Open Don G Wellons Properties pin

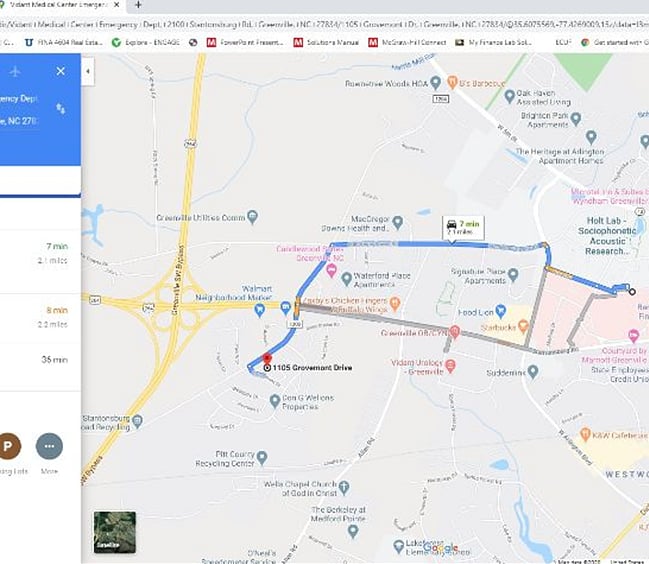[x=275, y=401]
